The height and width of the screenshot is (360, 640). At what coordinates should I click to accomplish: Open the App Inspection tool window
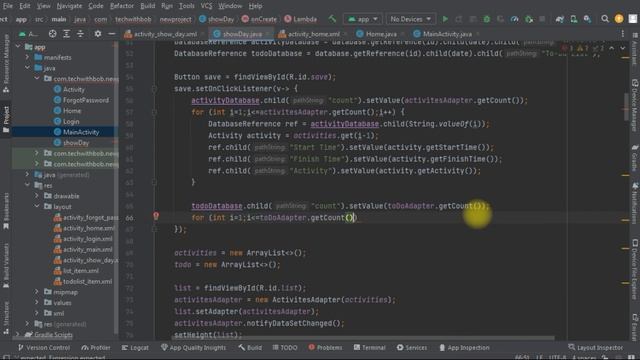point(464,347)
